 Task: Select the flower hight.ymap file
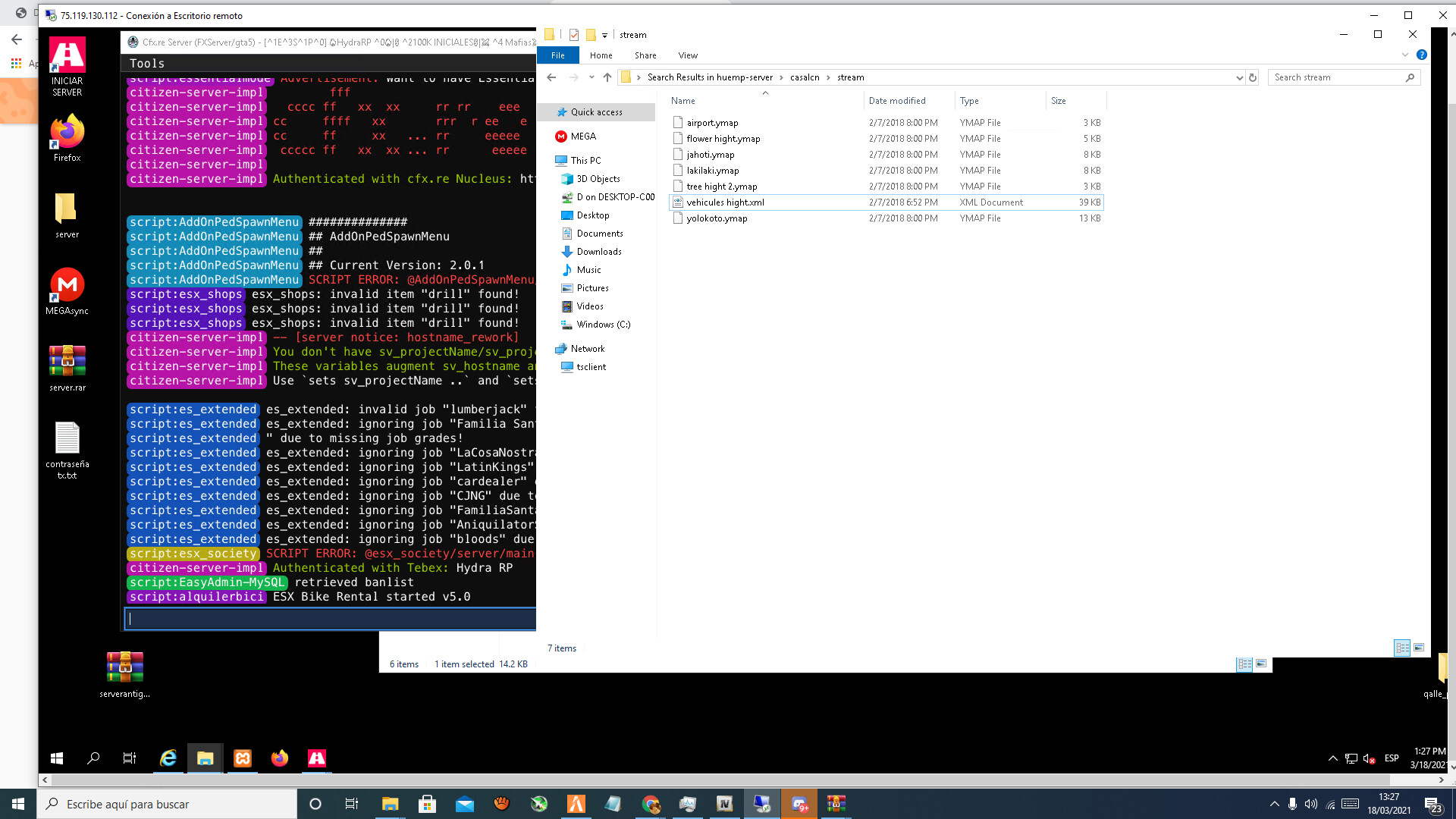click(x=722, y=138)
